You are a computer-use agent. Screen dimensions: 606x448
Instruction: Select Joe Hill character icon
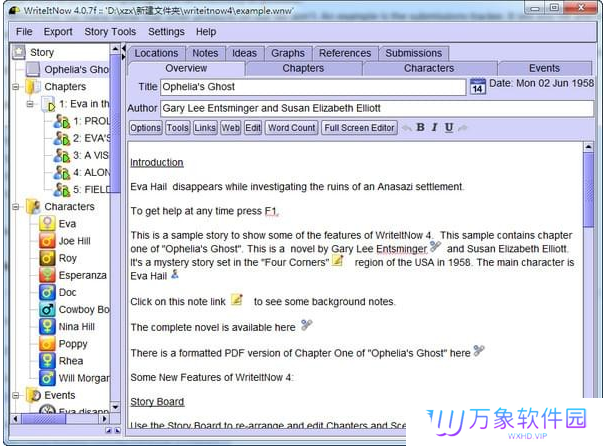[47, 241]
